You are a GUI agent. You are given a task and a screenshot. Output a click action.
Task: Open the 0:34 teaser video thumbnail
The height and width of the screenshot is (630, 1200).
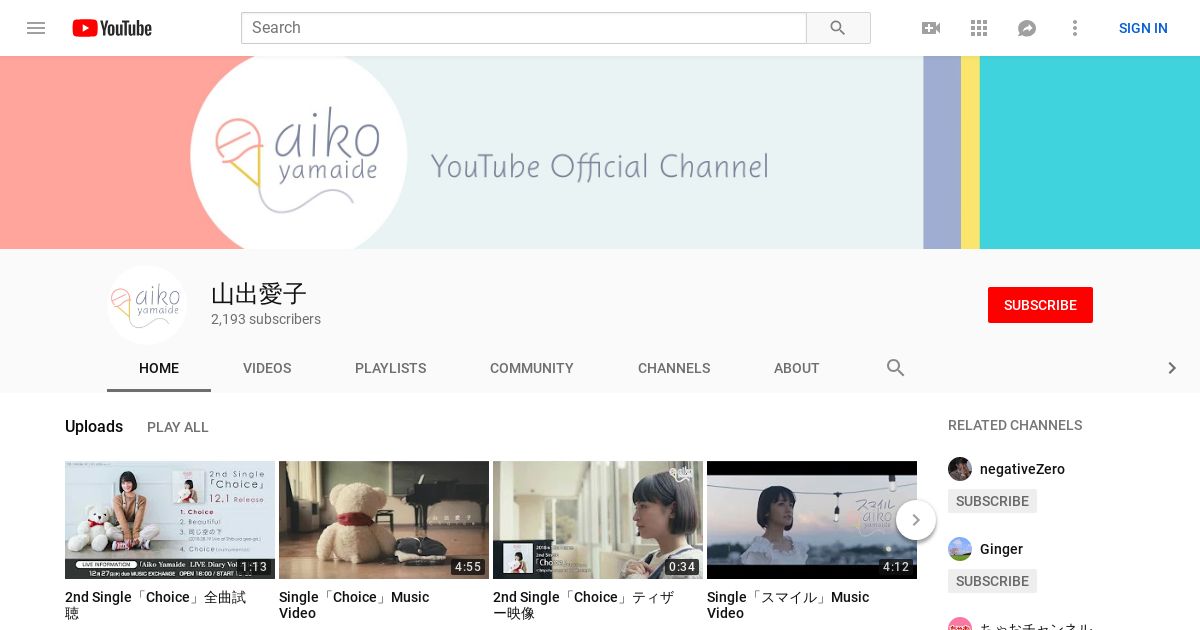[598, 520]
